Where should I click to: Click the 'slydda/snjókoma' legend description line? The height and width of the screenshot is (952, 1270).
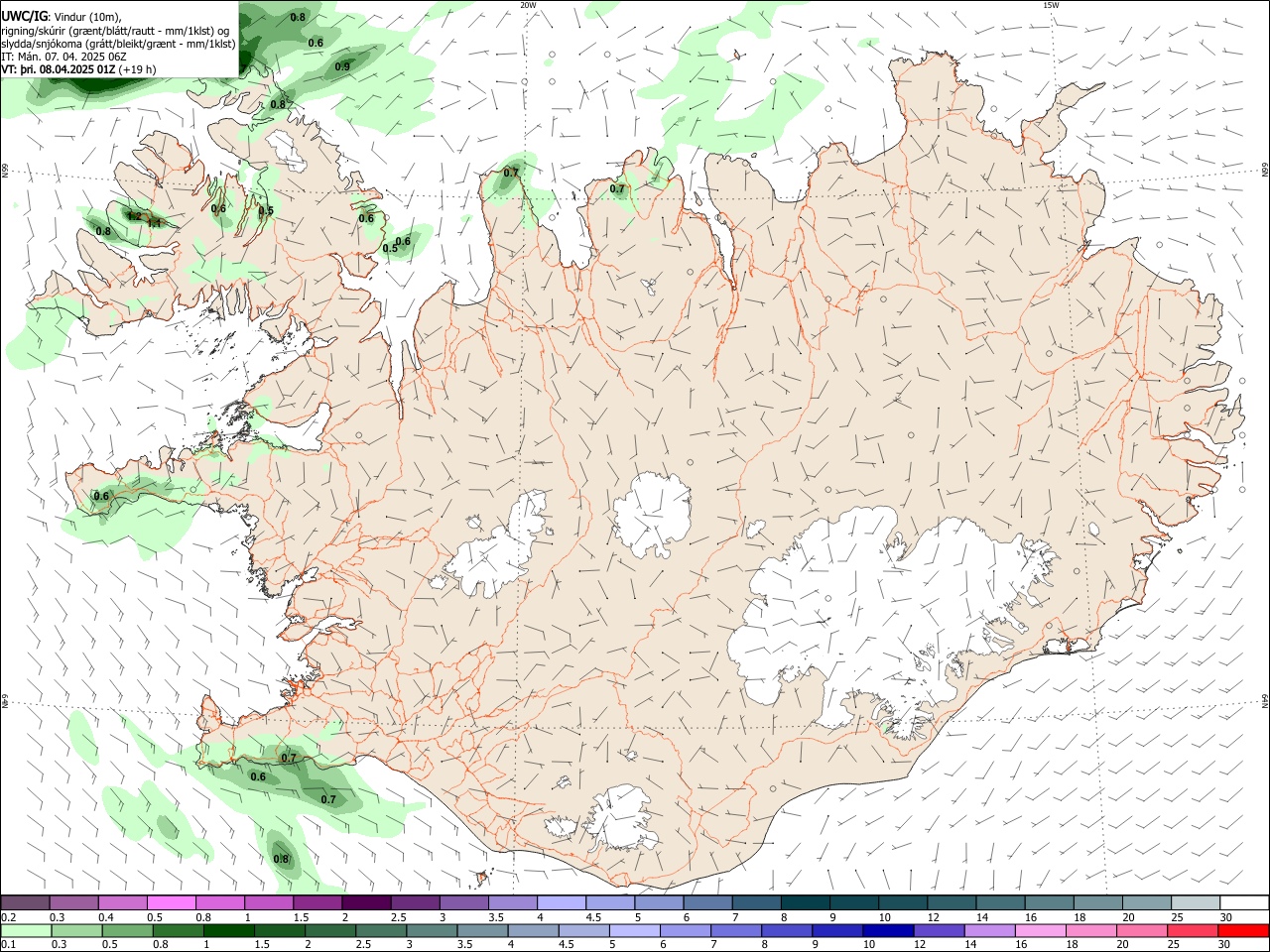pos(118,44)
